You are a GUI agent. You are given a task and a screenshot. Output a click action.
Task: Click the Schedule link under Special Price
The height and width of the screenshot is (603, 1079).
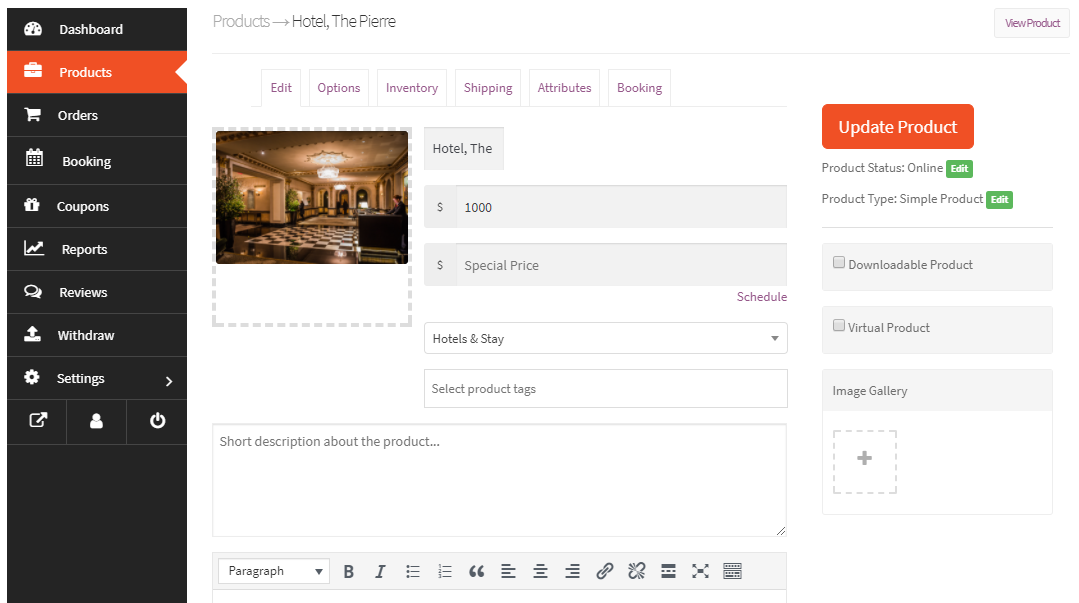tap(761, 297)
